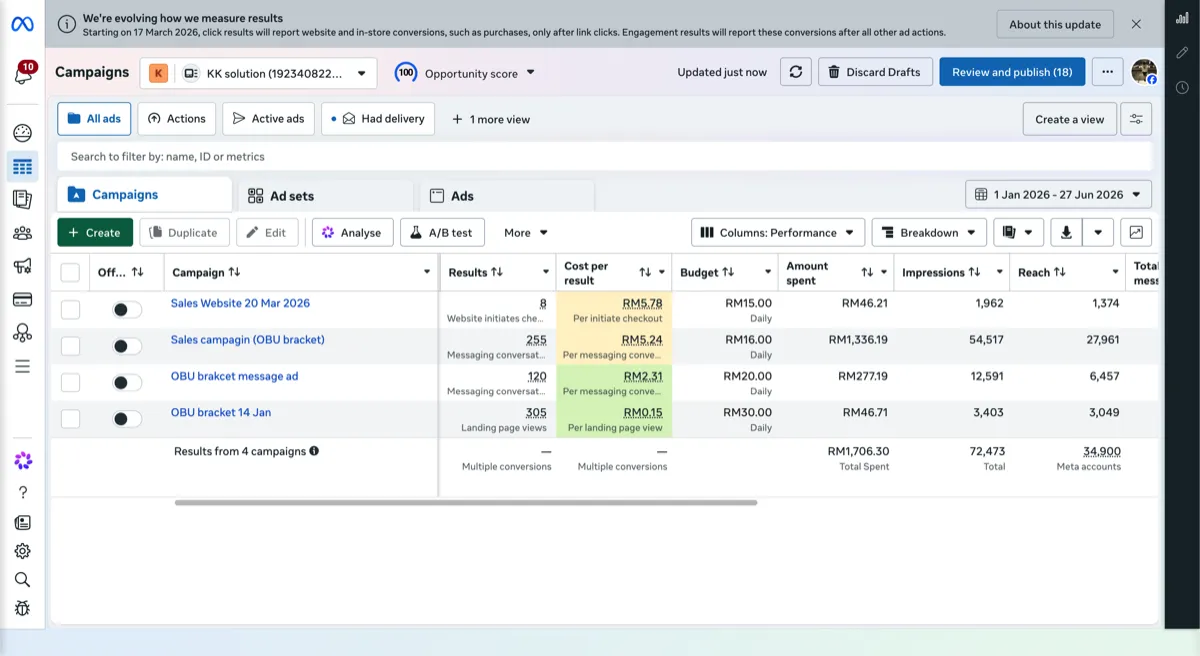Select the Campaigns table icon in sidebar

tap(22, 166)
